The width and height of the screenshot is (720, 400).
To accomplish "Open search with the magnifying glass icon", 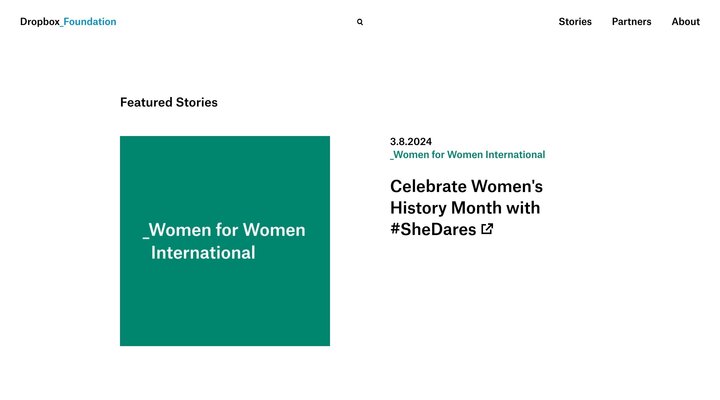I will pos(360,22).
